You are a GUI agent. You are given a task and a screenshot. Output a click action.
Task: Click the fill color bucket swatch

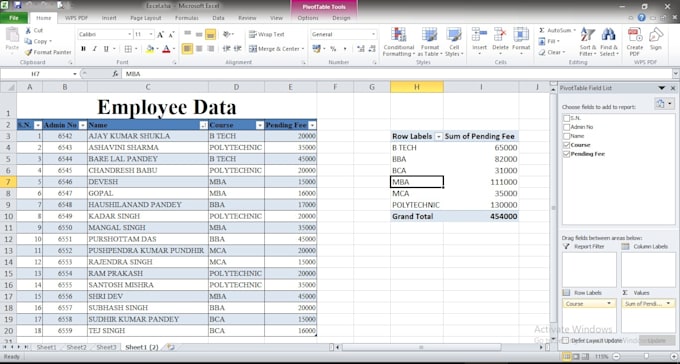click(150, 49)
